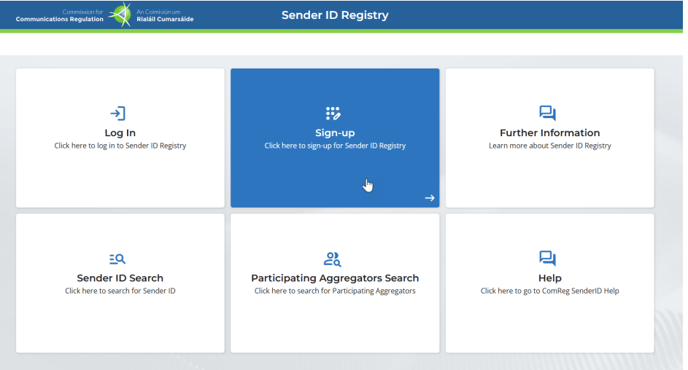Click the ComReg star logo in header
Viewport: 688px width, 370px height.
(x=120, y=15)
